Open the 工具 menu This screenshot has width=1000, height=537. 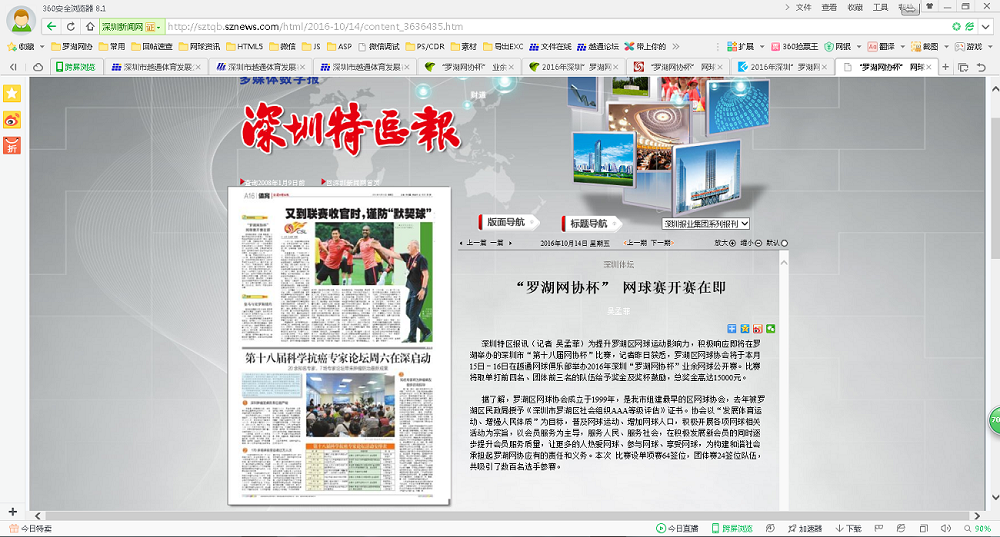point(881,7)
